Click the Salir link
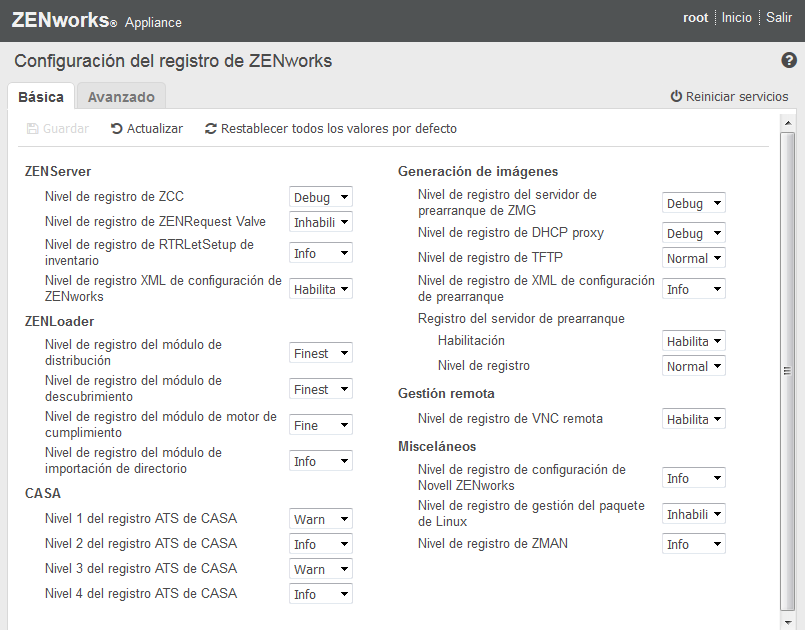Screen dimensions: 805x630 point(779,18)
